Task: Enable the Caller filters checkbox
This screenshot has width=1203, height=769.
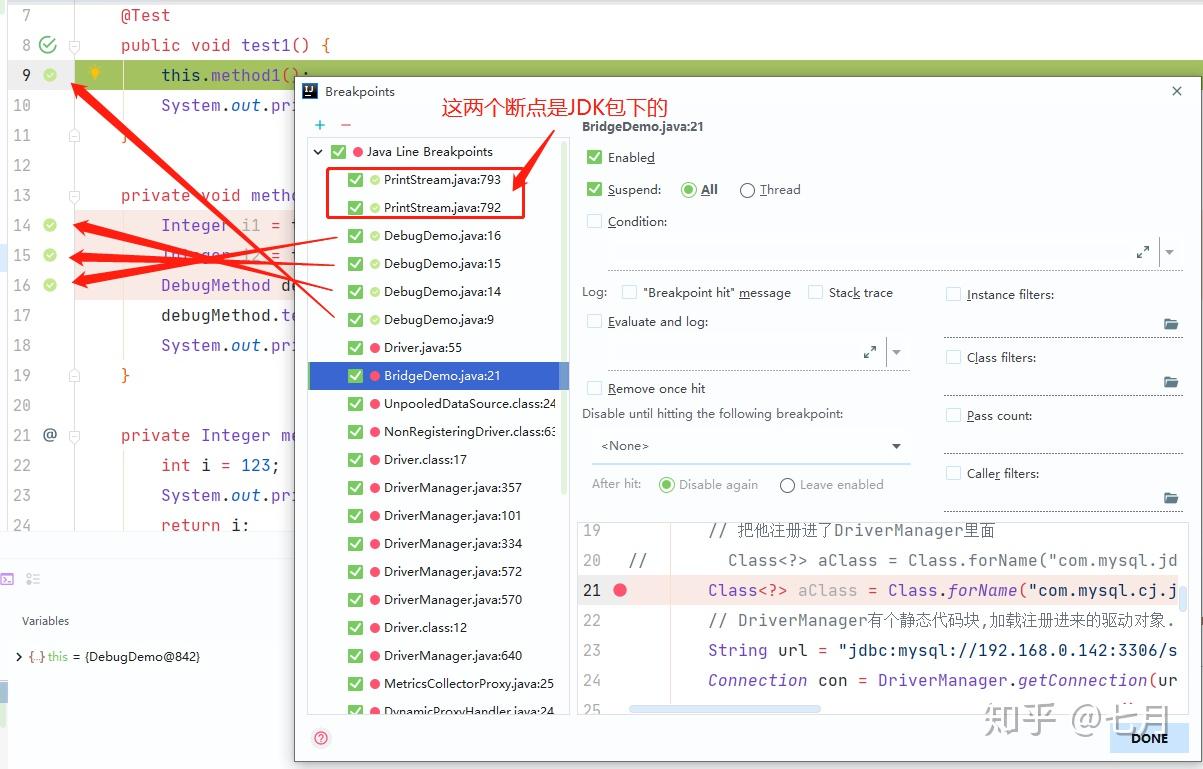Action: tap(953, 473)
